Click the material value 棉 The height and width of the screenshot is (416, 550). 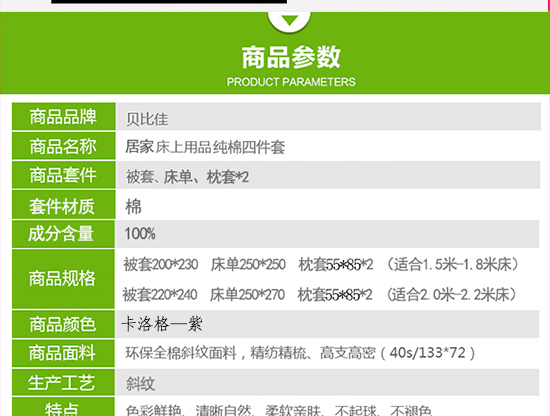[133, 206]
